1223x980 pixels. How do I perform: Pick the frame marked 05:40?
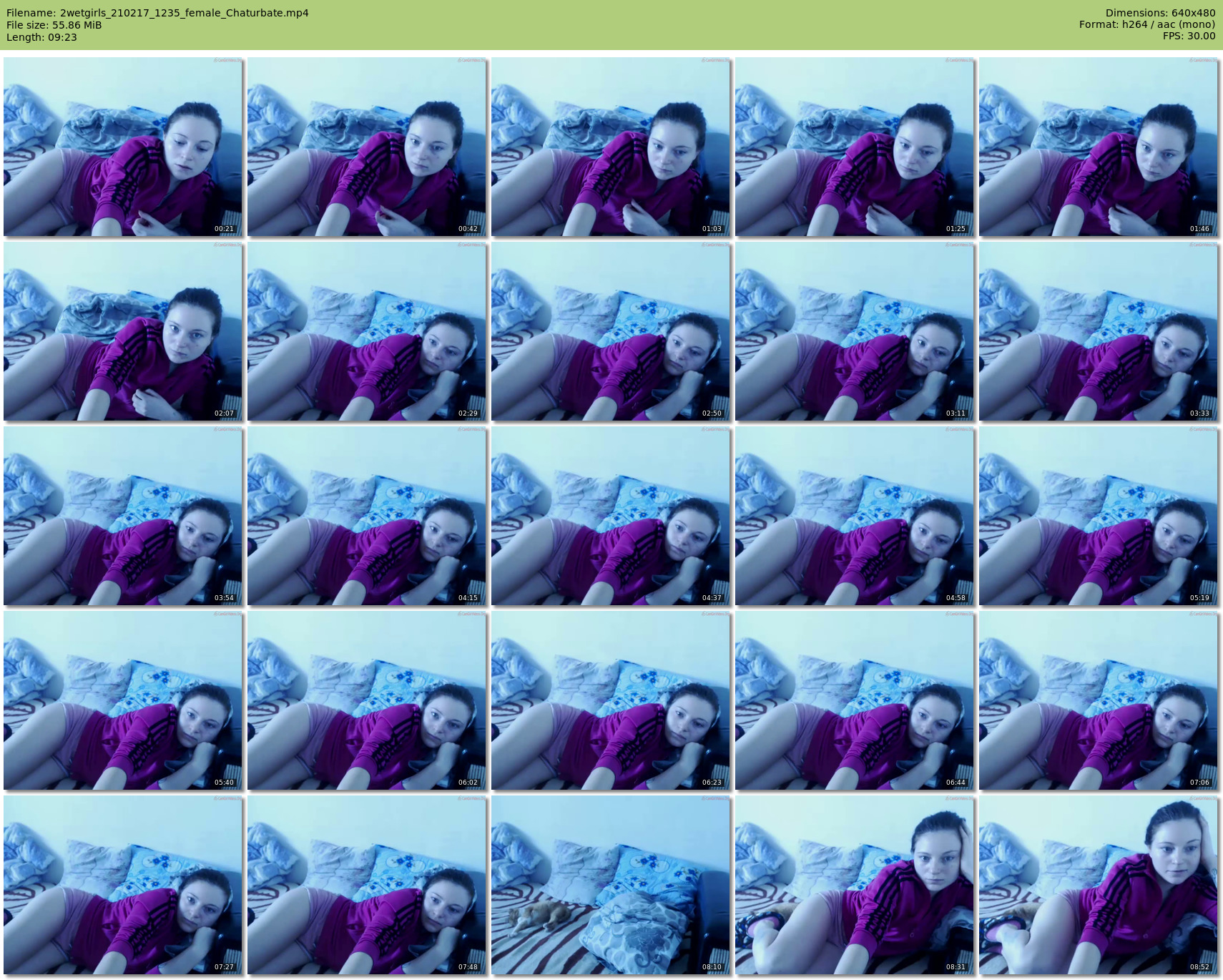[x=123, y=700]
